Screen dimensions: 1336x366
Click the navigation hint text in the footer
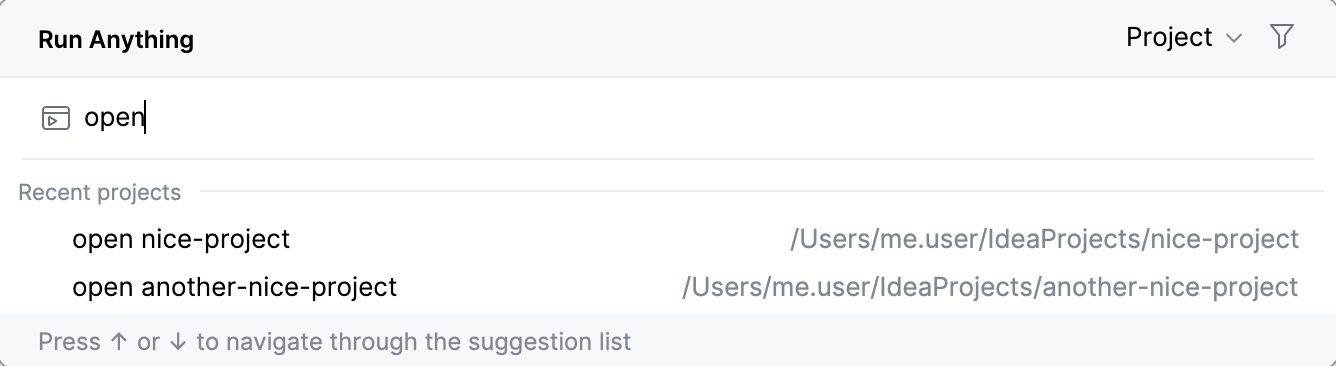(335, 342)
